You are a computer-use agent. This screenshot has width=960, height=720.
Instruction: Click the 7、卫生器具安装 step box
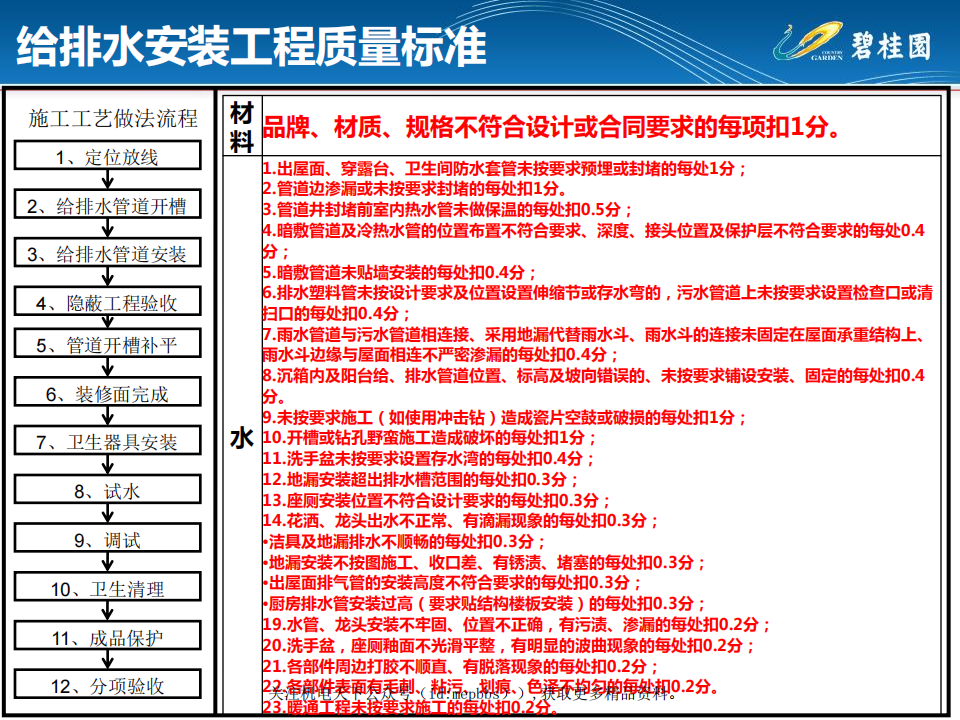pyautogui.click(x=108, y=442)
